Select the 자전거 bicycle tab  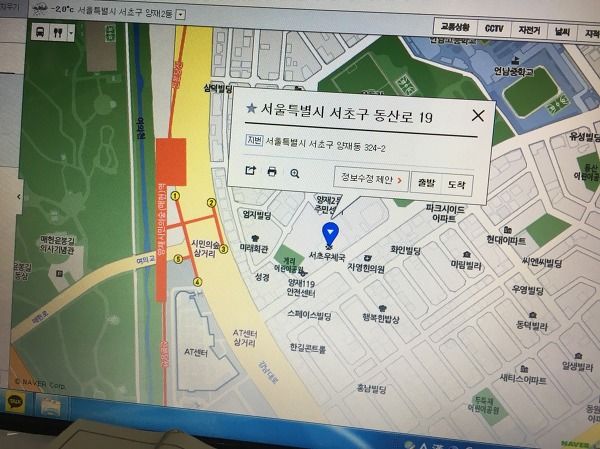pyautogui.click(x=530, y=30)
